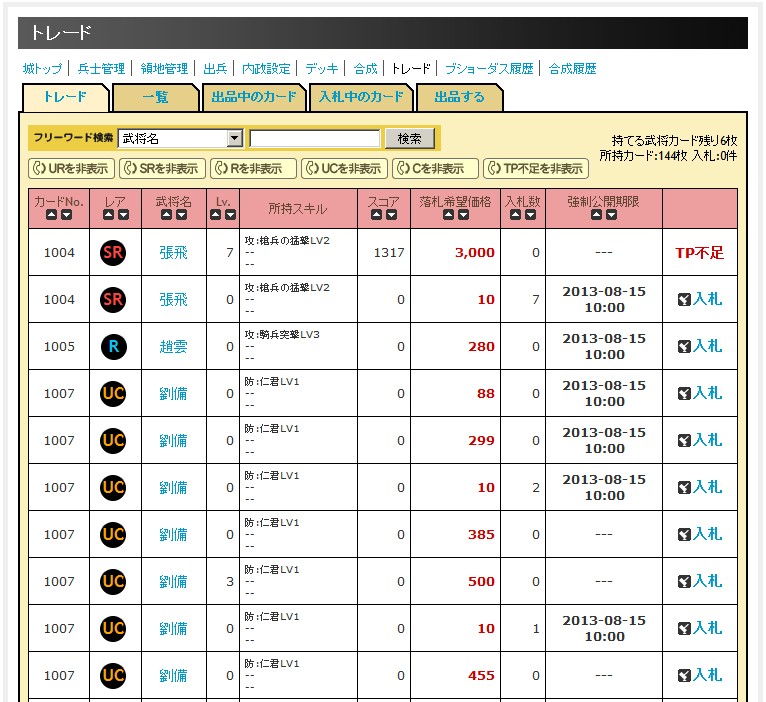
Task: Click SR rarity badge in 張飛 price 10 row
Action: pos(113,299)
